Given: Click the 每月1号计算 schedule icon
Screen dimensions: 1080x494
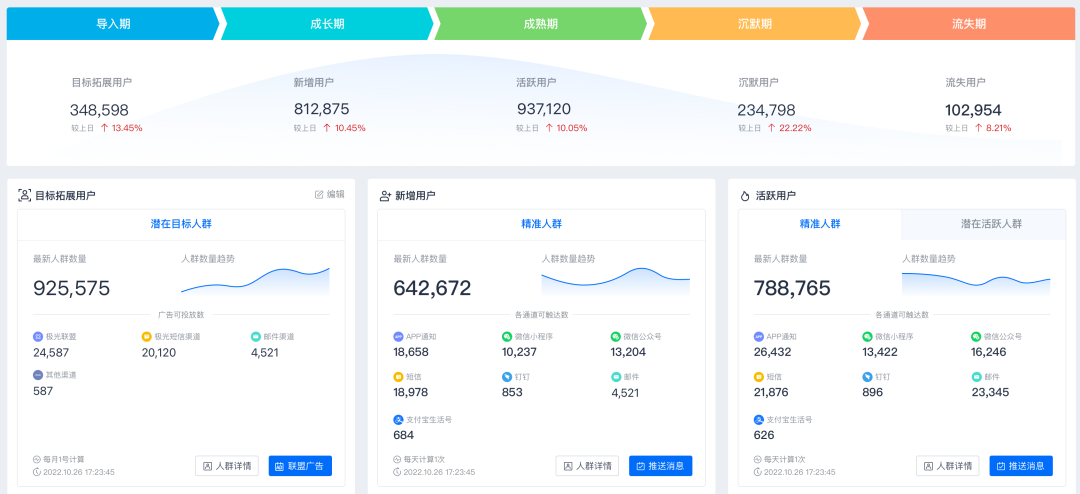Looking at the screenshot, I should pos(37,459).
